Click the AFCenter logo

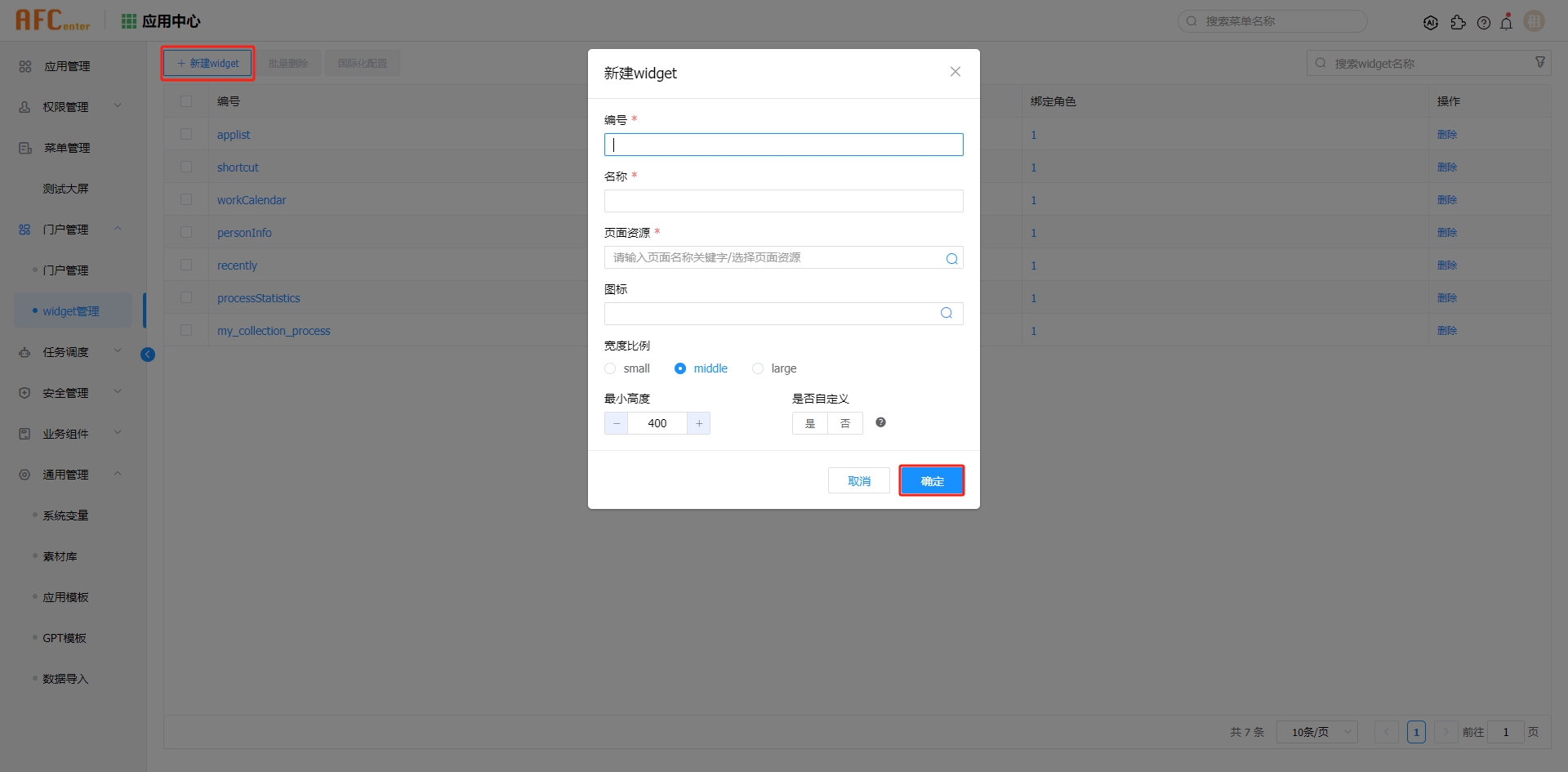pyautogui.click(x=52, y=20)
